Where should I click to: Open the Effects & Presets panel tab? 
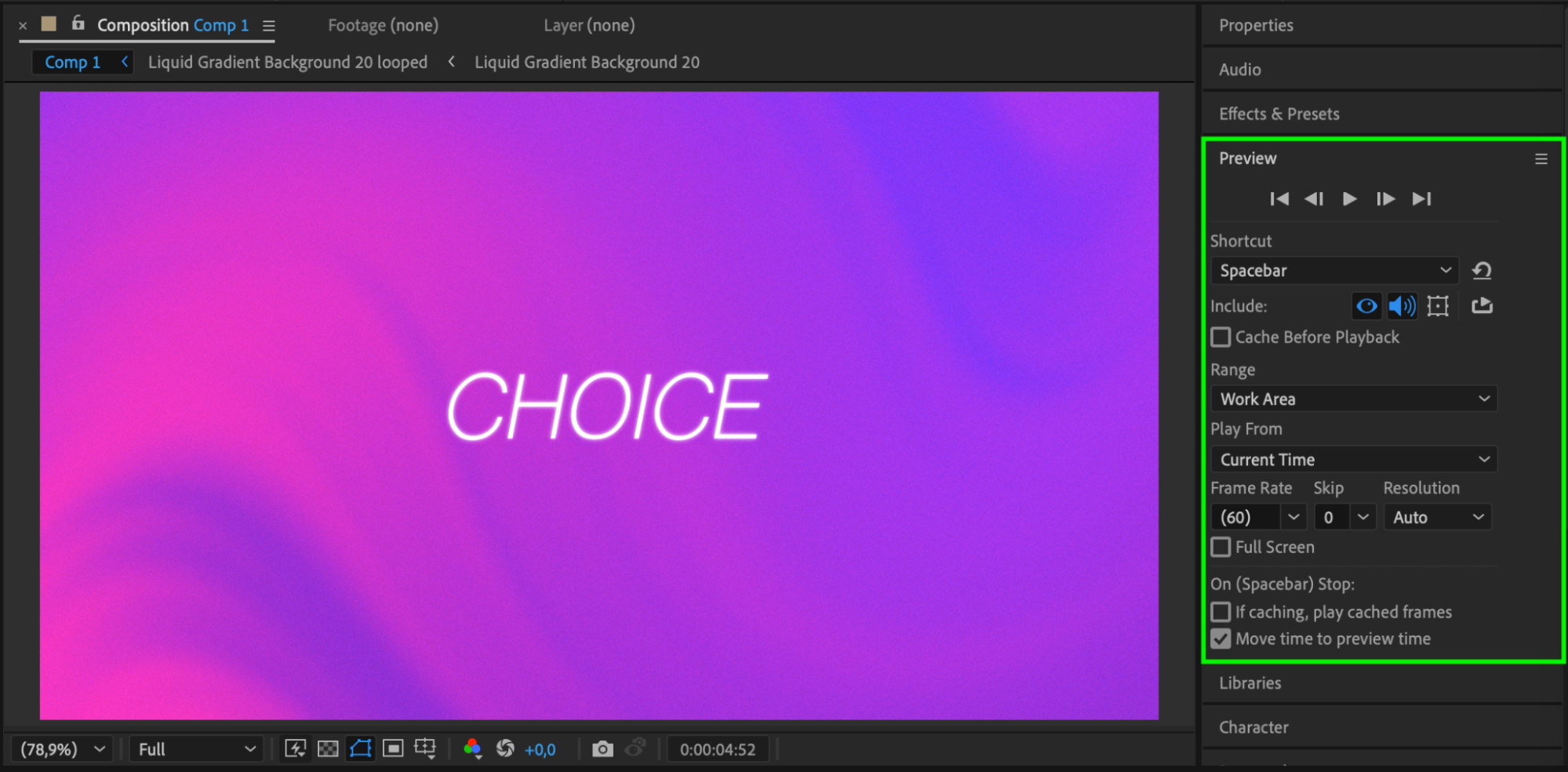(x=1279, y=114)
